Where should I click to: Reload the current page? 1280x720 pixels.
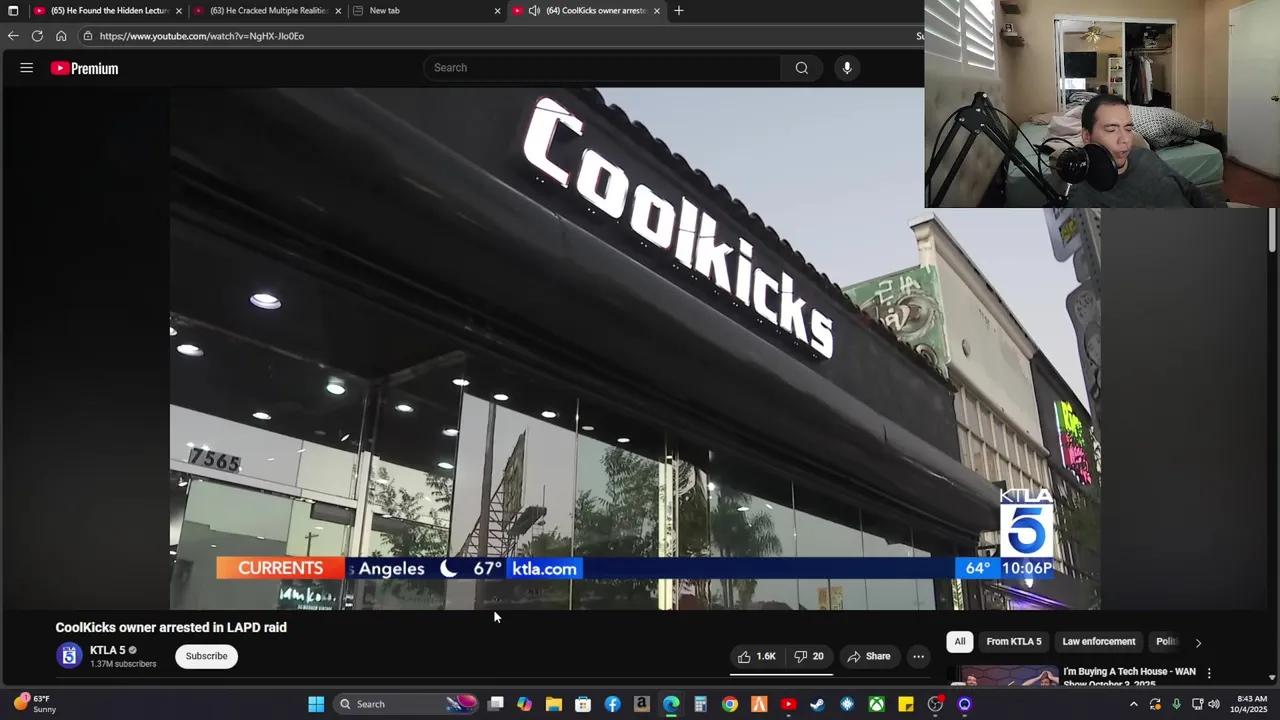click(37, 36)
